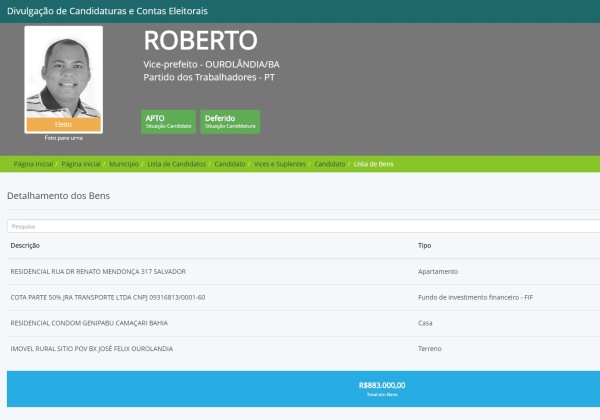
Task: Click Fundo de investimento financeiro - FIF cell
Action: coord(476,297)
